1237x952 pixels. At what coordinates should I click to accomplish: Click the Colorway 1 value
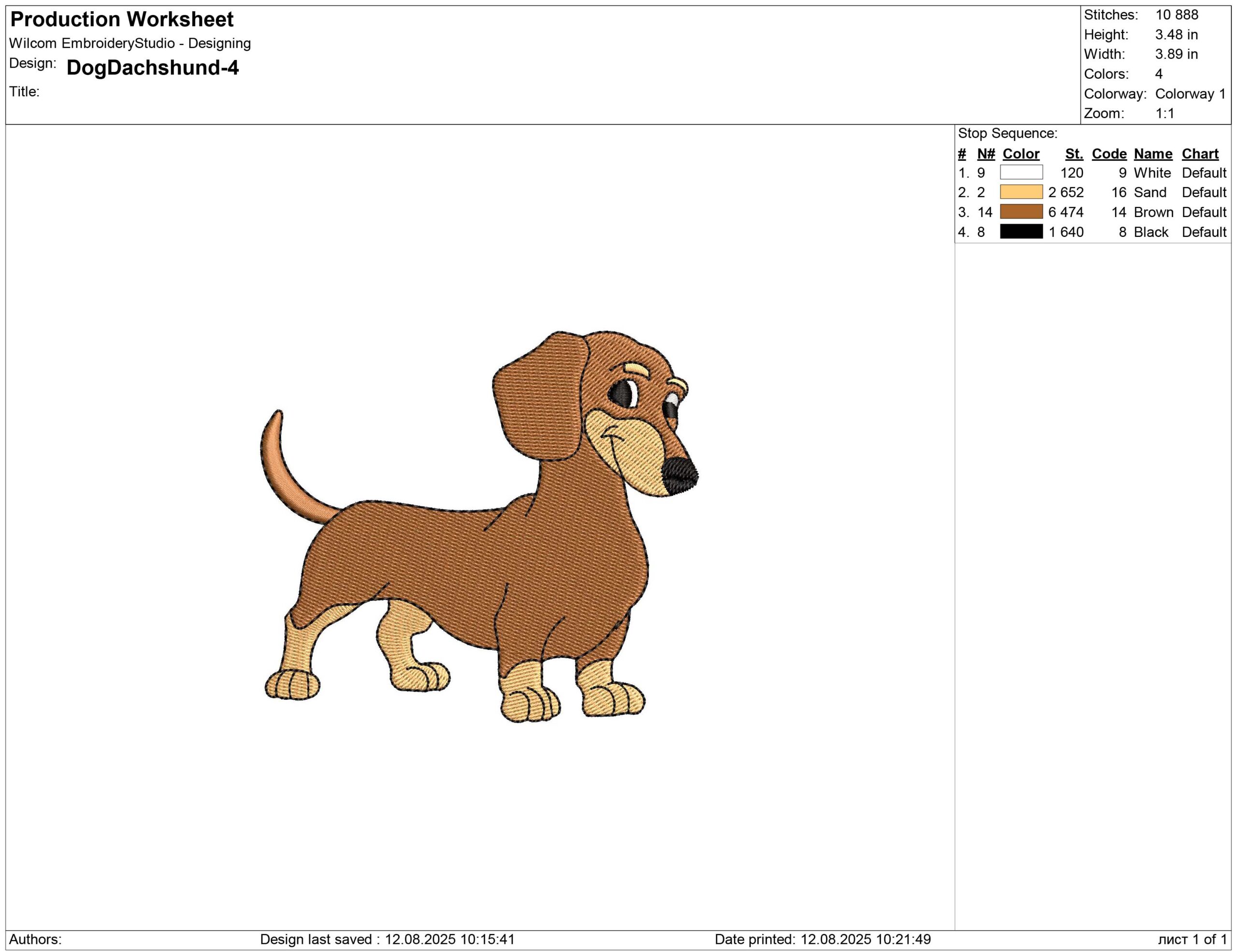click(x=1190, y=93)
